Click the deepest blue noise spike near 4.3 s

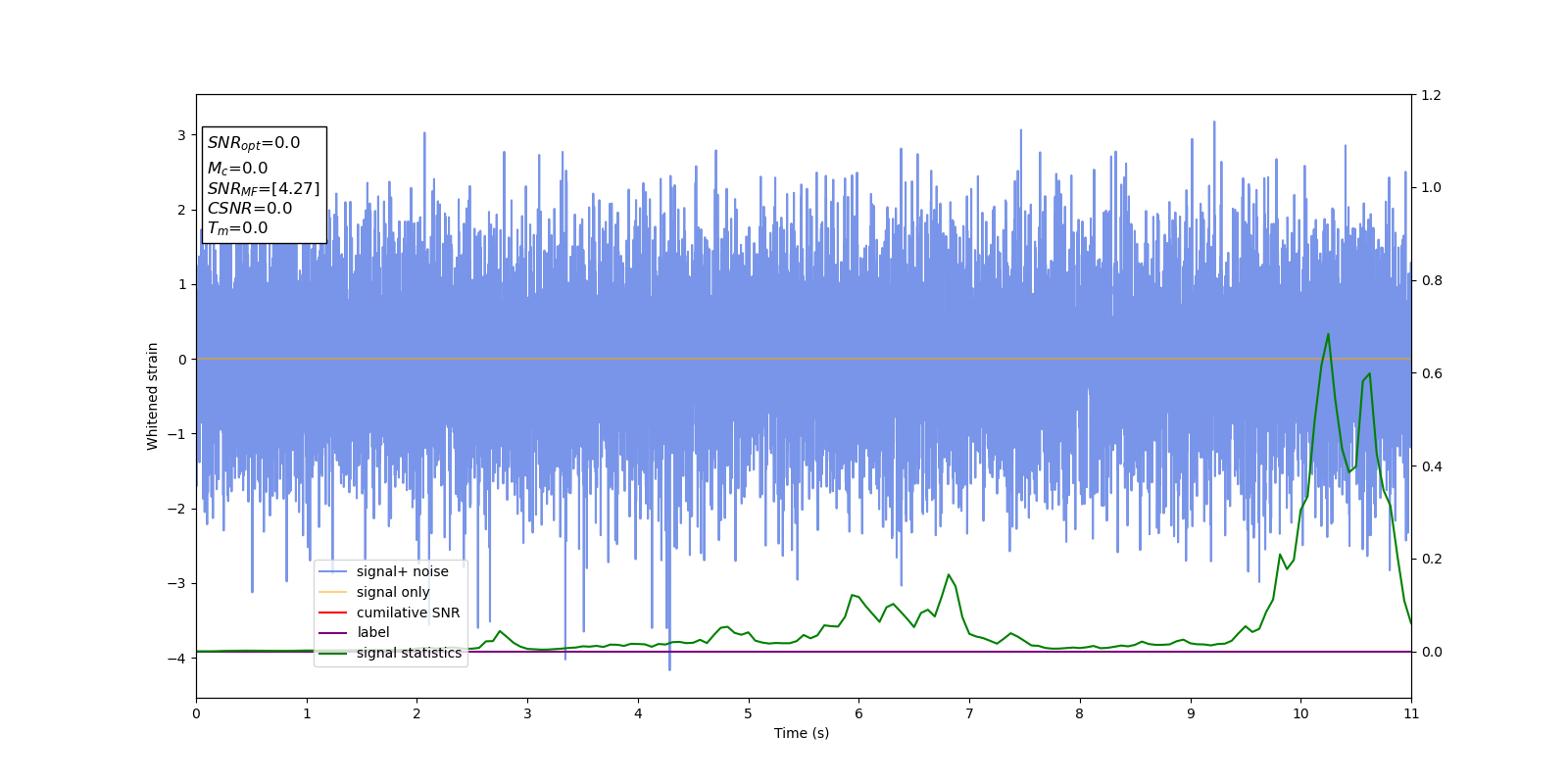click(x=670, y=668)
